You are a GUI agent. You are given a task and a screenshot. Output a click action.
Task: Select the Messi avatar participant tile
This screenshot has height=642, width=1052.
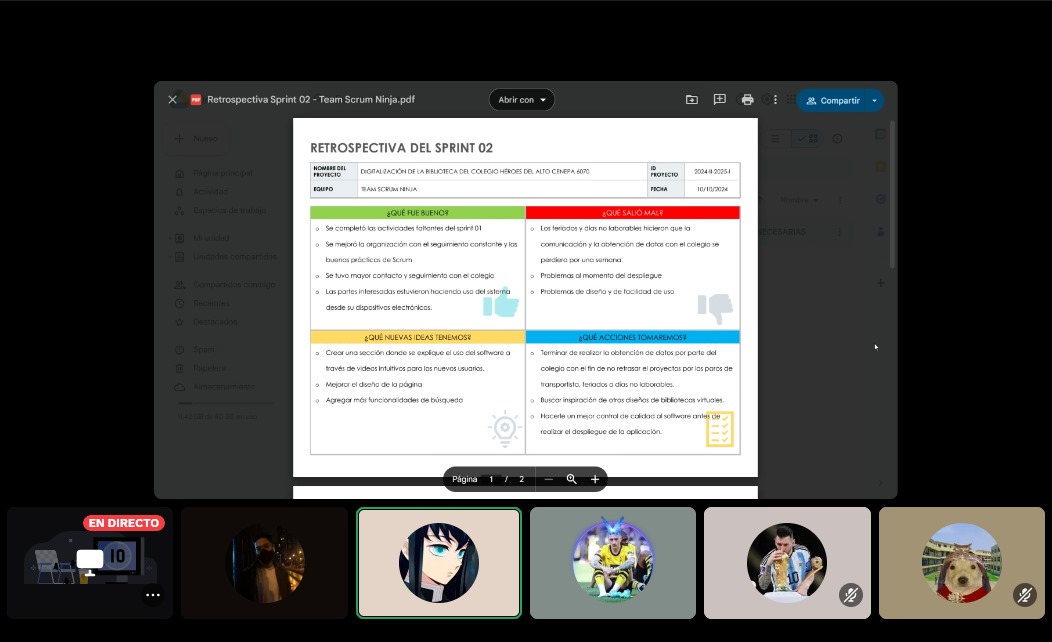click(x=786, y=563)
